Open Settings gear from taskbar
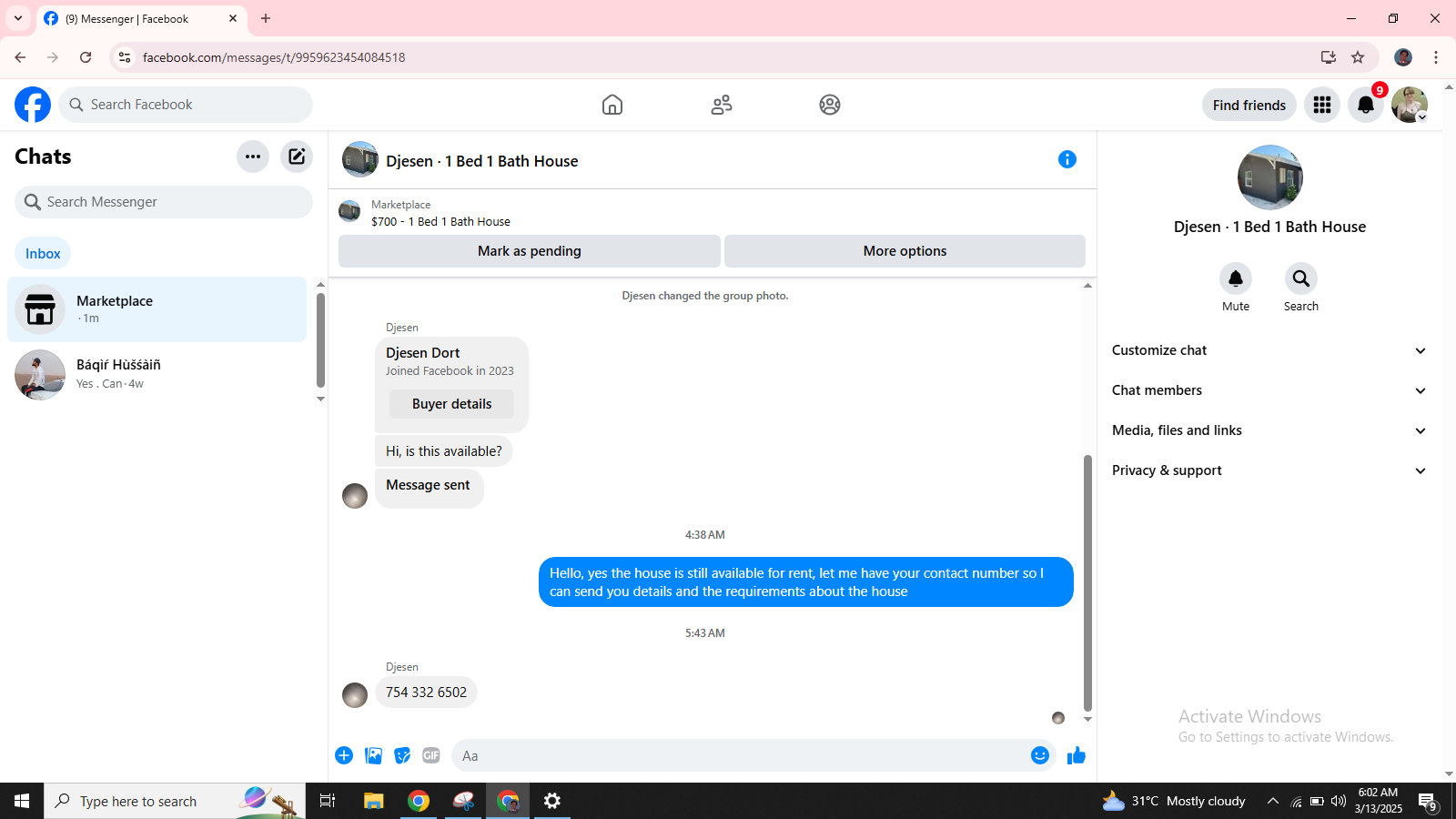Viewport: 1456px width, 819px height. coord(552,801)
